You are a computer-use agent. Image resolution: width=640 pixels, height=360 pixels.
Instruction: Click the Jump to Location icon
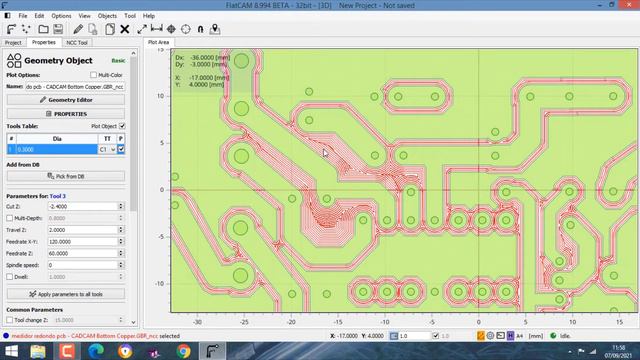tap(200, 29)
